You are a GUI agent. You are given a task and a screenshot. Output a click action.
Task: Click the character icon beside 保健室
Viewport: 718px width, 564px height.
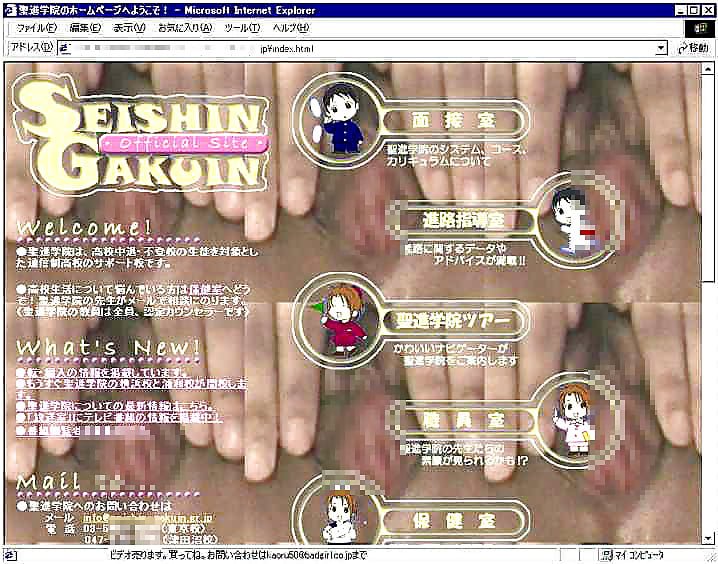pyautogui.click(x=338, y=515)
